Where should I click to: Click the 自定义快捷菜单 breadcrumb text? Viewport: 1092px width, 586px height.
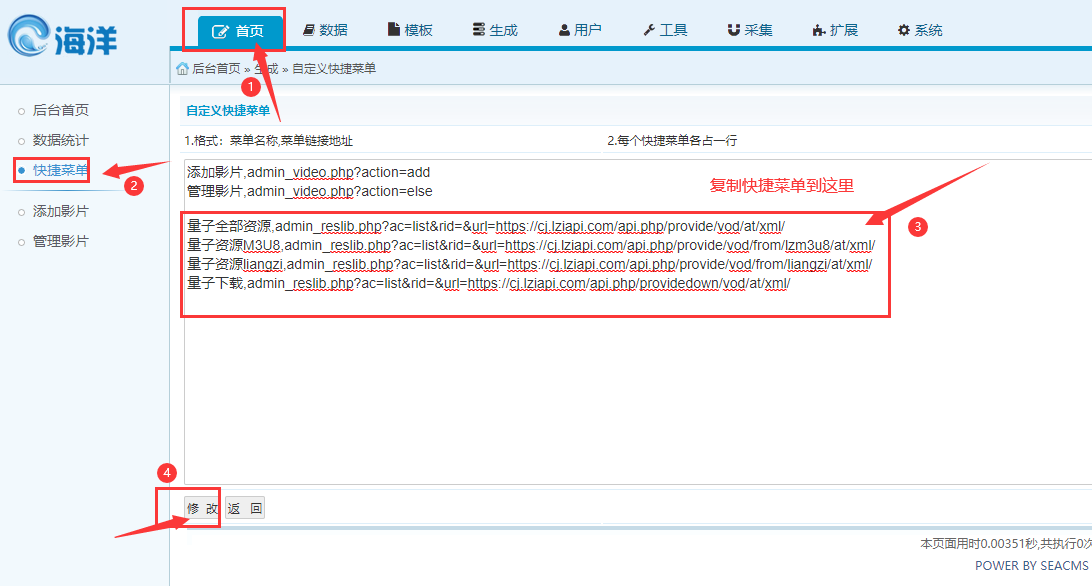coord(334,68)
